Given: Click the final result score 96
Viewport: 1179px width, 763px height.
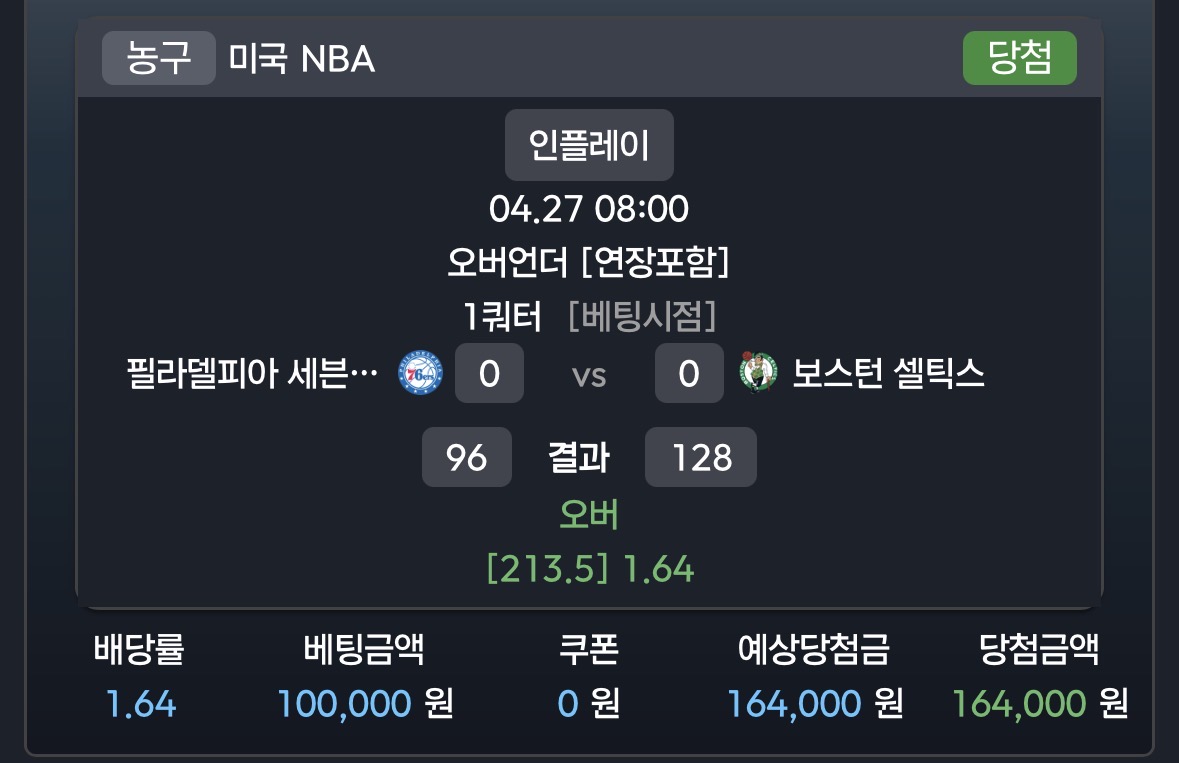Looking at the screenshot, I should [x=467, y=458].
